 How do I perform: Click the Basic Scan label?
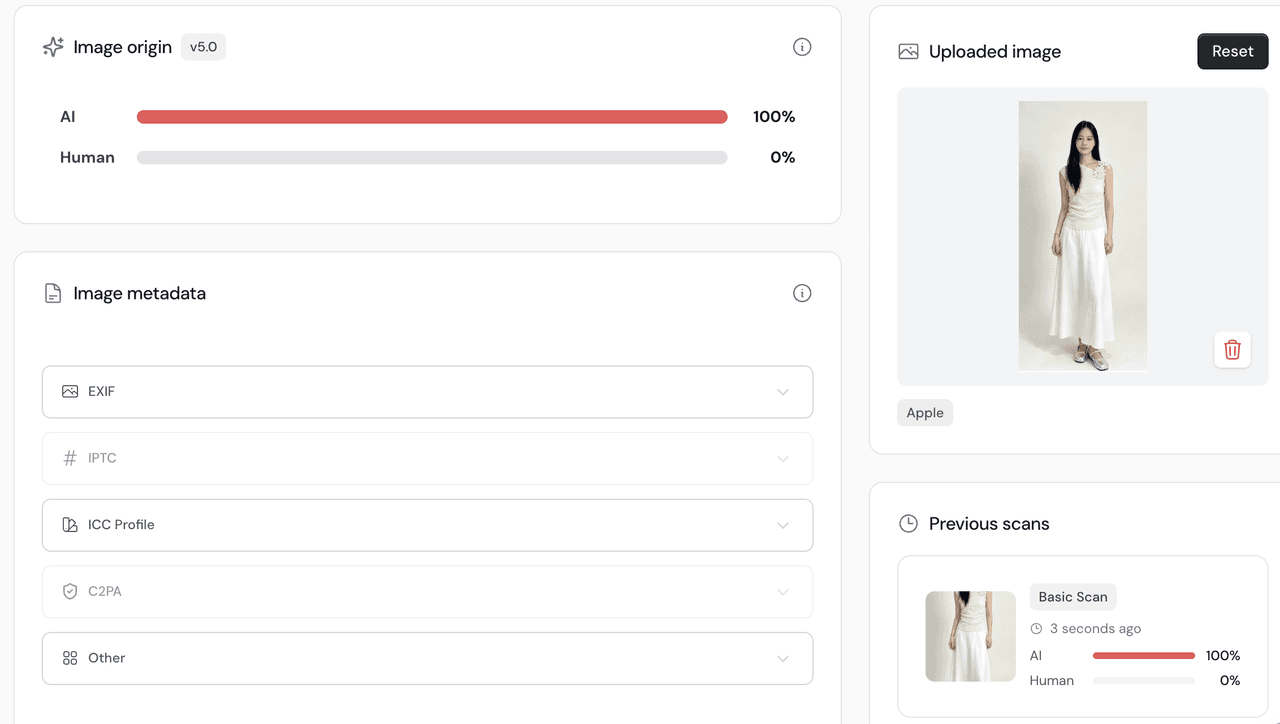click(x=1073, y=597)
